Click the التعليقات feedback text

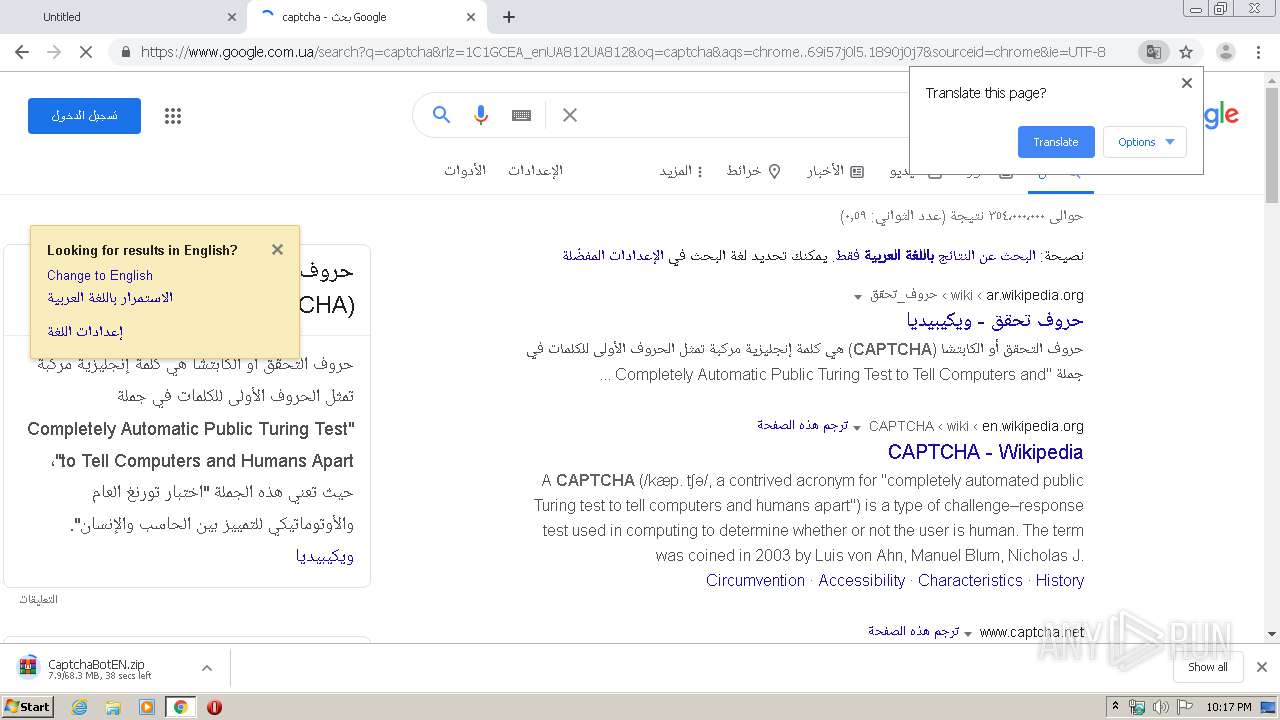[x=38, y=600]
